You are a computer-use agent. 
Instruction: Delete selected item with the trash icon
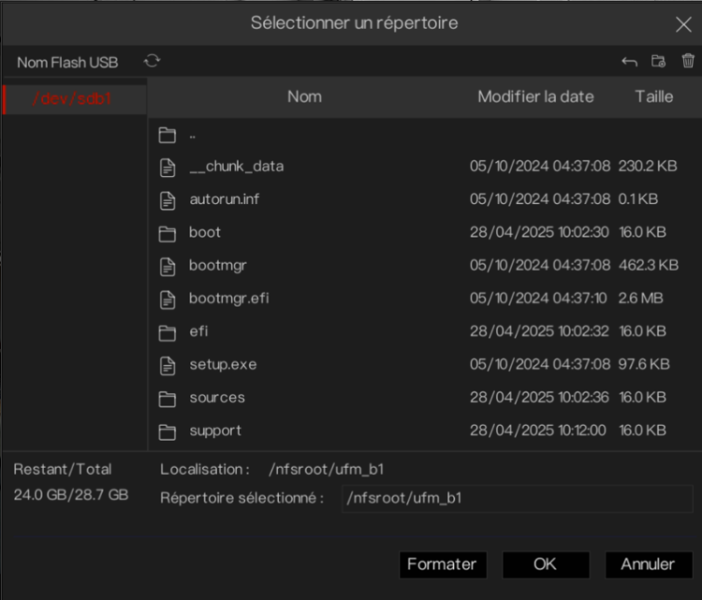[688, 61]
